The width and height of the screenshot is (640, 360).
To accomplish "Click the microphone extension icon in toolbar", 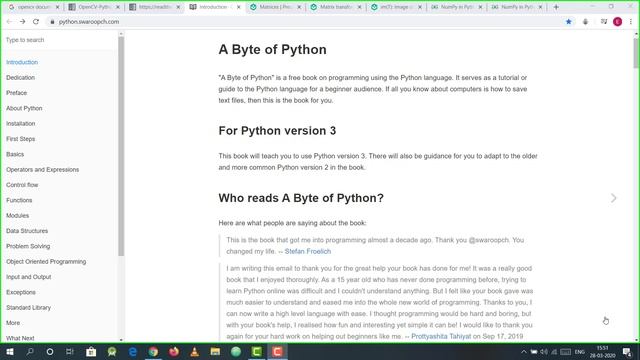I will [x=585, y=22].
